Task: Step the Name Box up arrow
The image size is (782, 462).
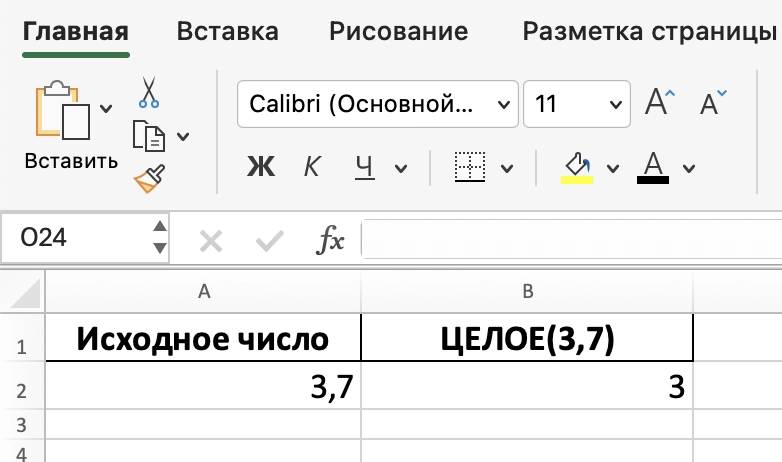Action: click(160, 227)
